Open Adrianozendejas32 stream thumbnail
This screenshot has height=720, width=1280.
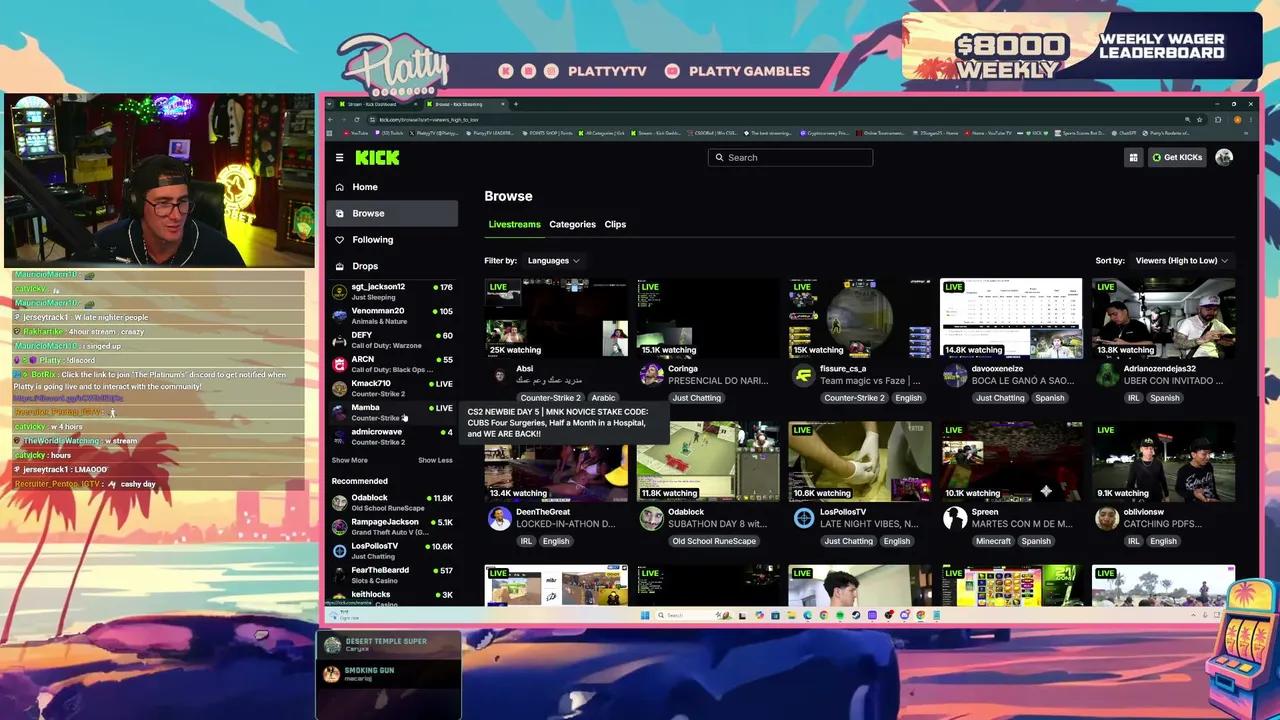(x=1163, y=318)
